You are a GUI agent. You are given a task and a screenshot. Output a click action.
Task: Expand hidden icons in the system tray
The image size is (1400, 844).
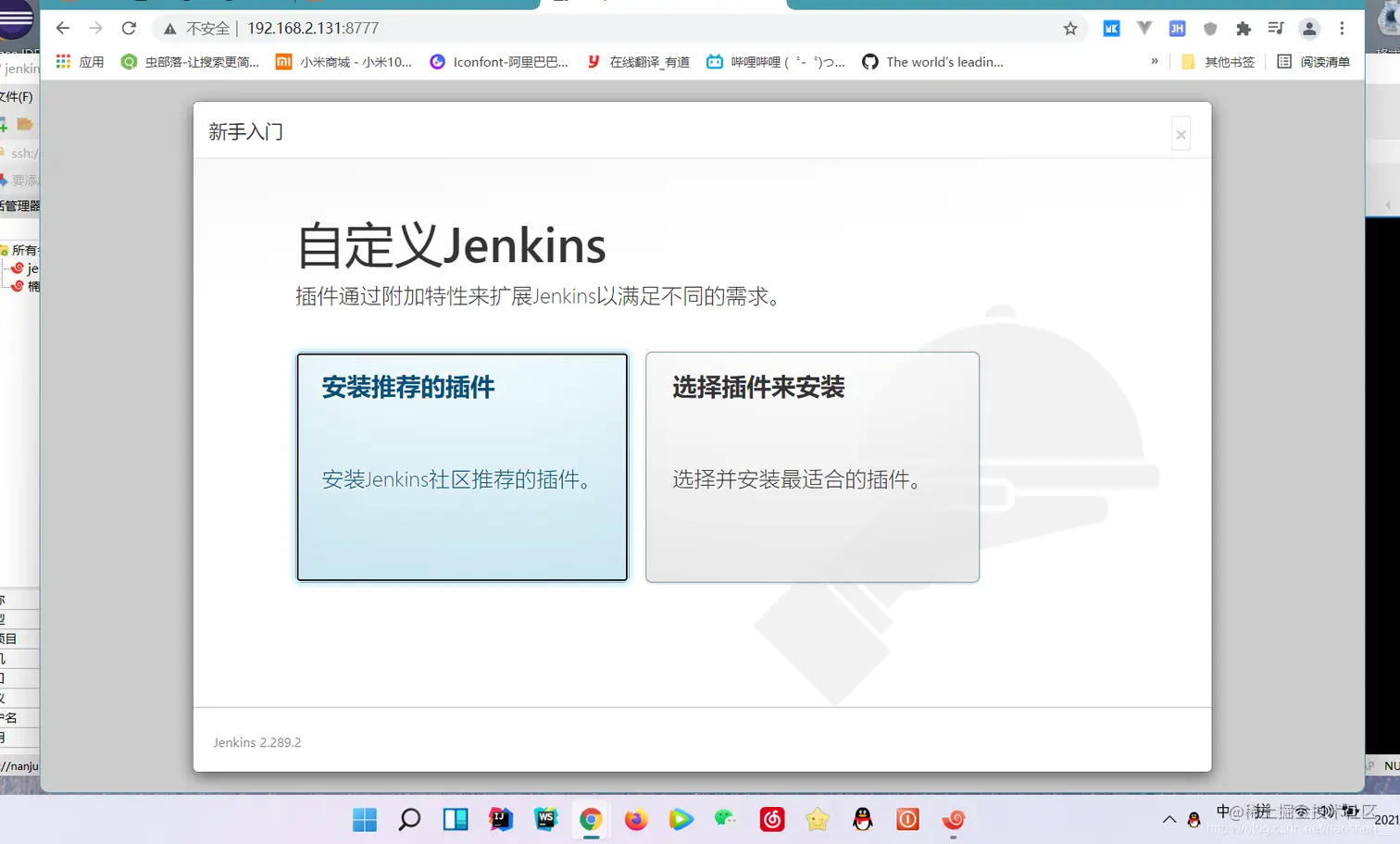1169,818
